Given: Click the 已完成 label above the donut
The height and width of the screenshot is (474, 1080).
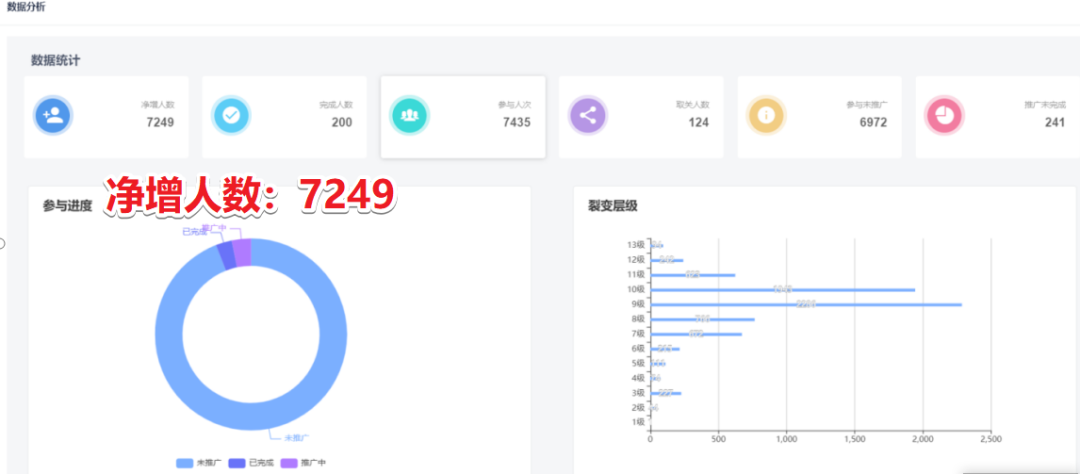Looking at the screenshot, I should click(194, 232).
